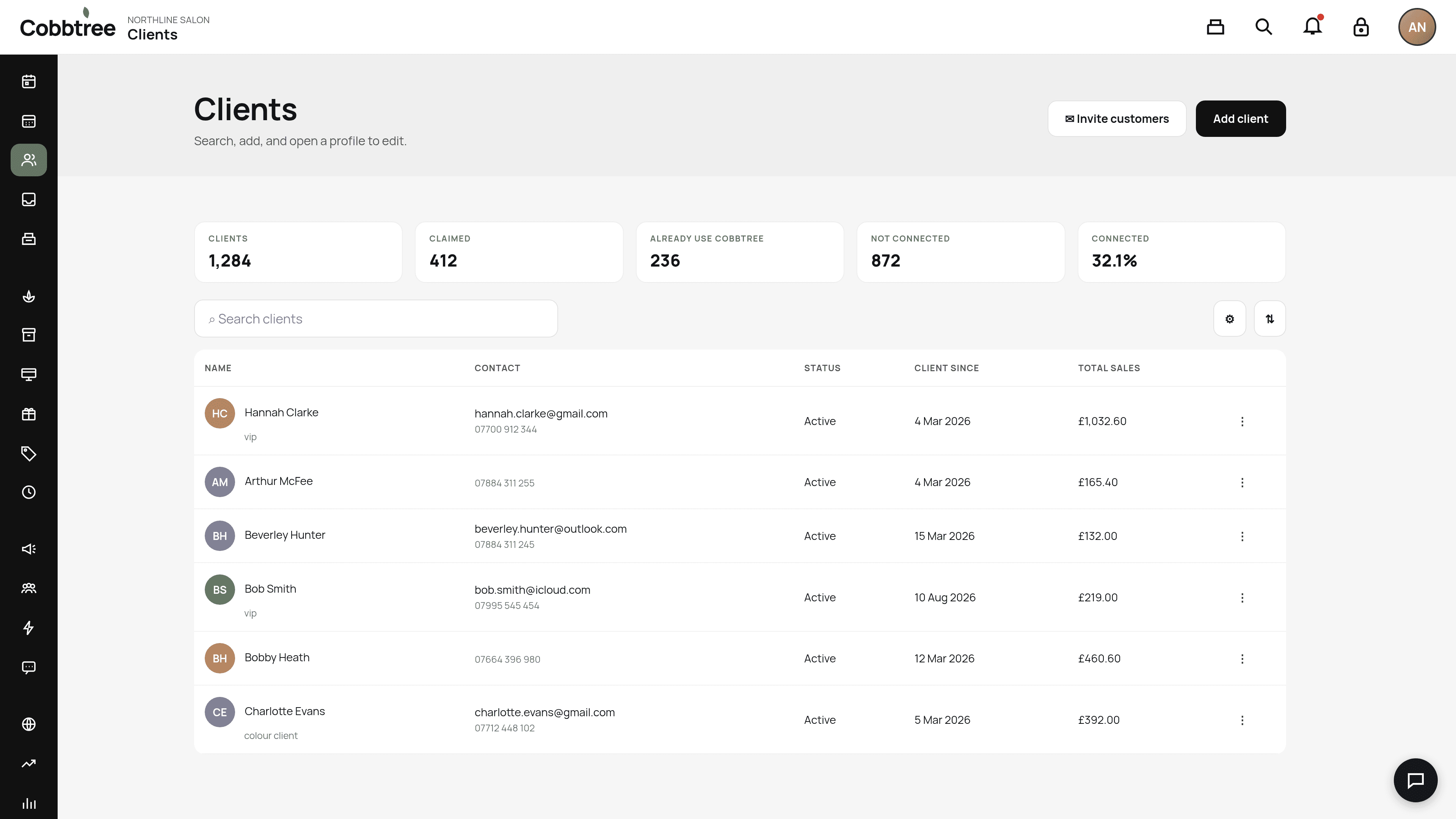This screenshot has height=819, width=1456.
Task: Open the sidebar team group icon
Action: [x=29, y=588]
